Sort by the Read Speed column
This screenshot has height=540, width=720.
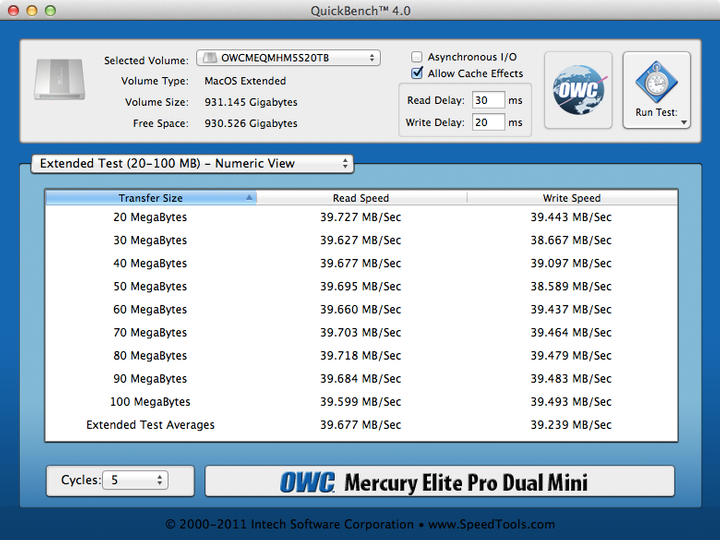click(361, 198)
